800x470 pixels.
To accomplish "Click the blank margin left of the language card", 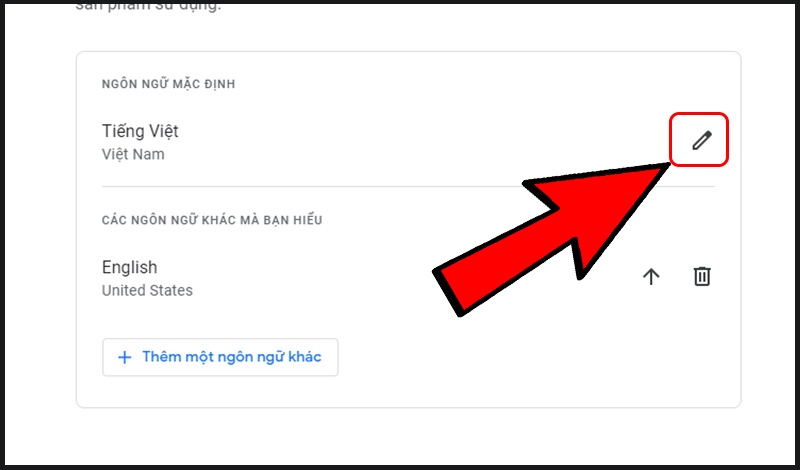I will click(x=41, y=230).
